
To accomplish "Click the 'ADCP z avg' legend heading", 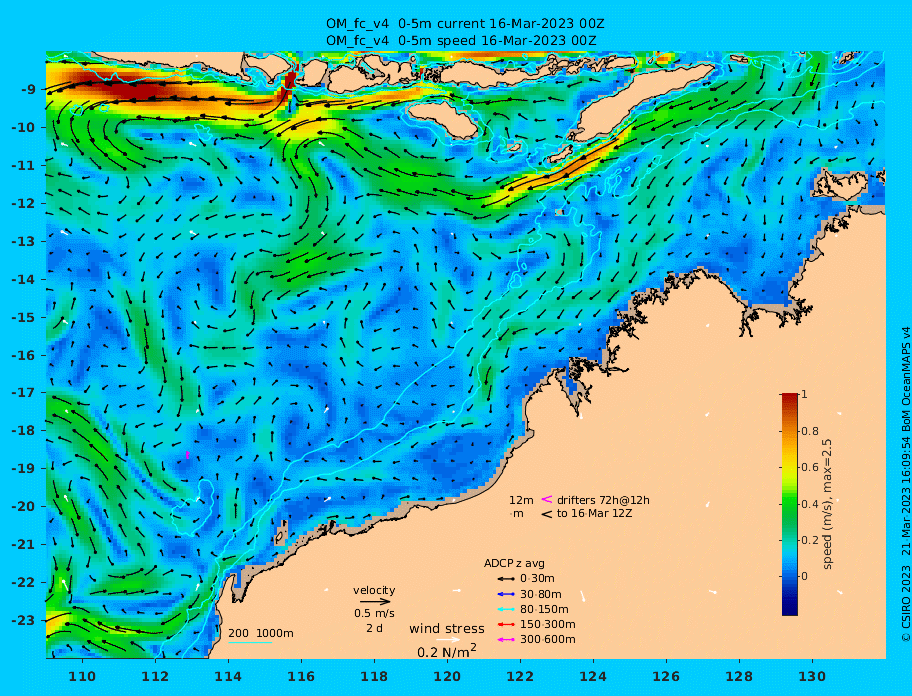I will (x=514, y=563).
